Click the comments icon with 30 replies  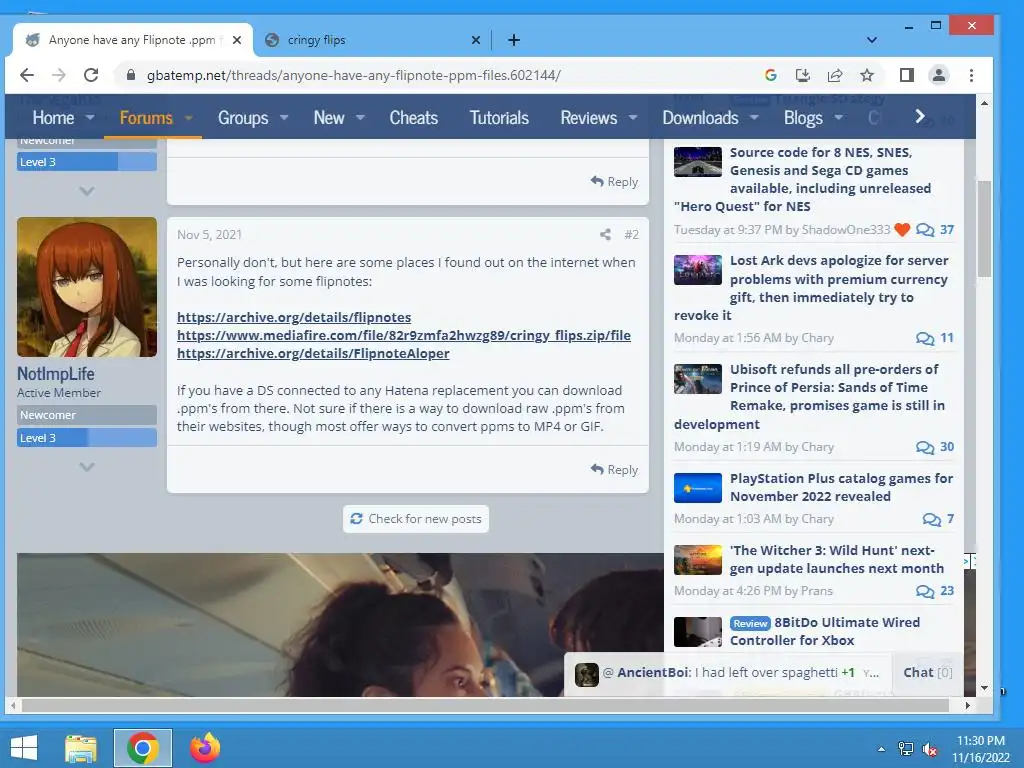click(x=925, y=447)
